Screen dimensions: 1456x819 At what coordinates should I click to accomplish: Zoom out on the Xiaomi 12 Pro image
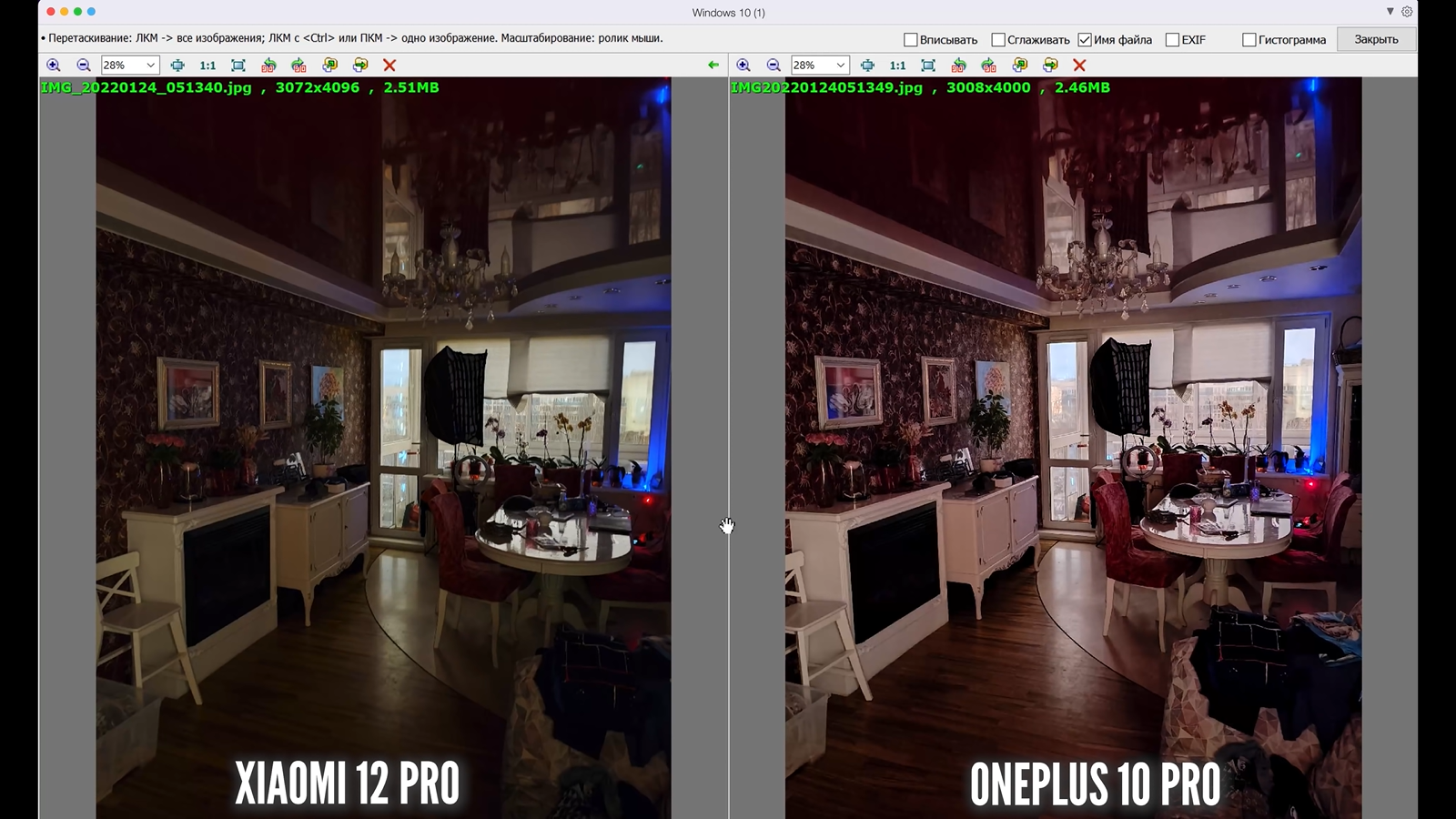coord(84,66)
